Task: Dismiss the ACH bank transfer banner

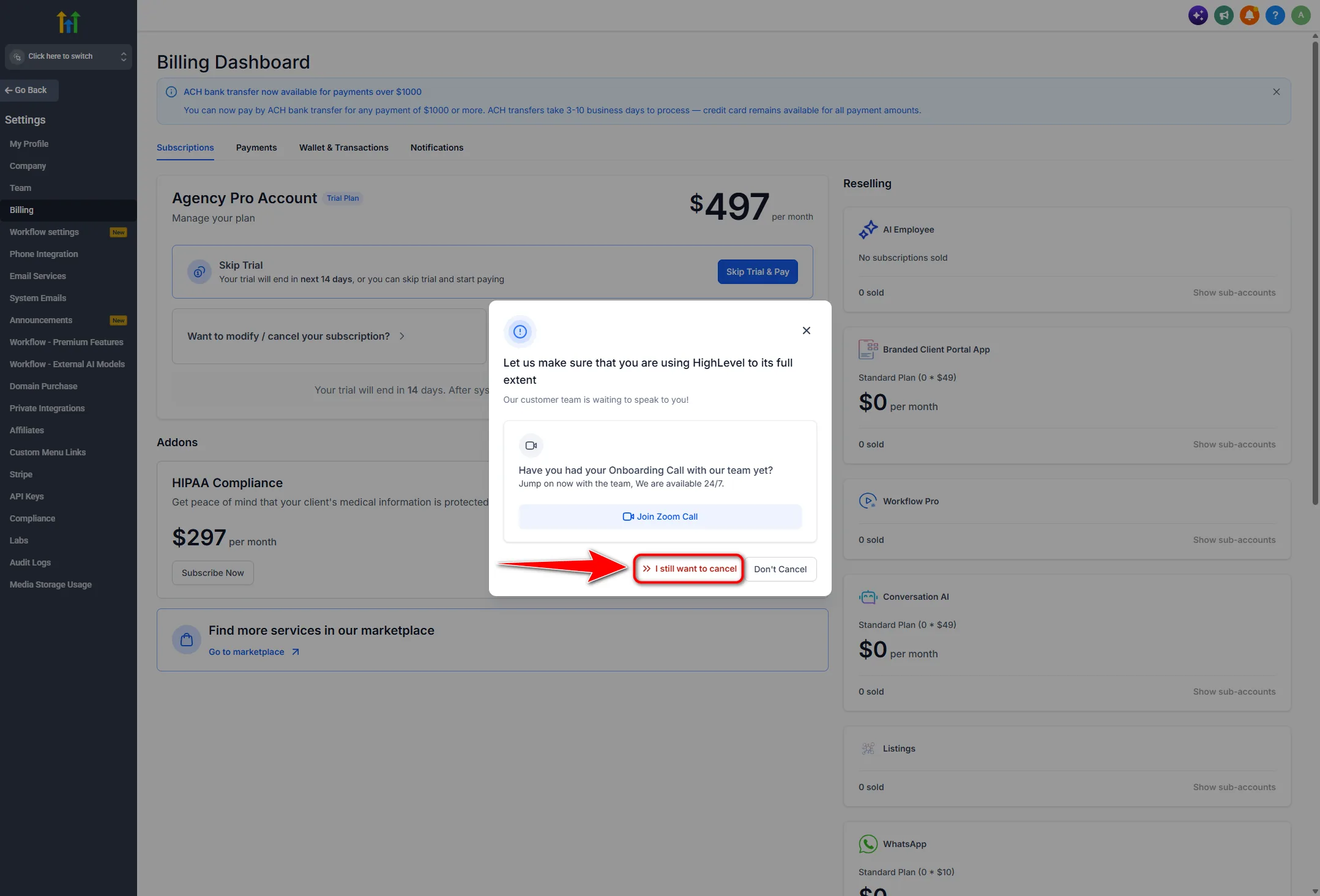Action: pyautogui.click(x=1276, y=92)
